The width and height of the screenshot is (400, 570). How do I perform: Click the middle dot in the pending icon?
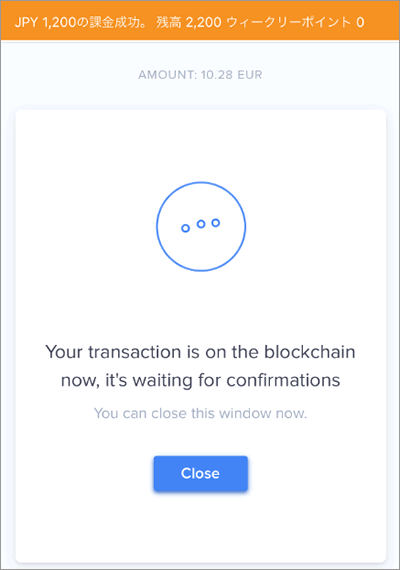tap(201, 224)
